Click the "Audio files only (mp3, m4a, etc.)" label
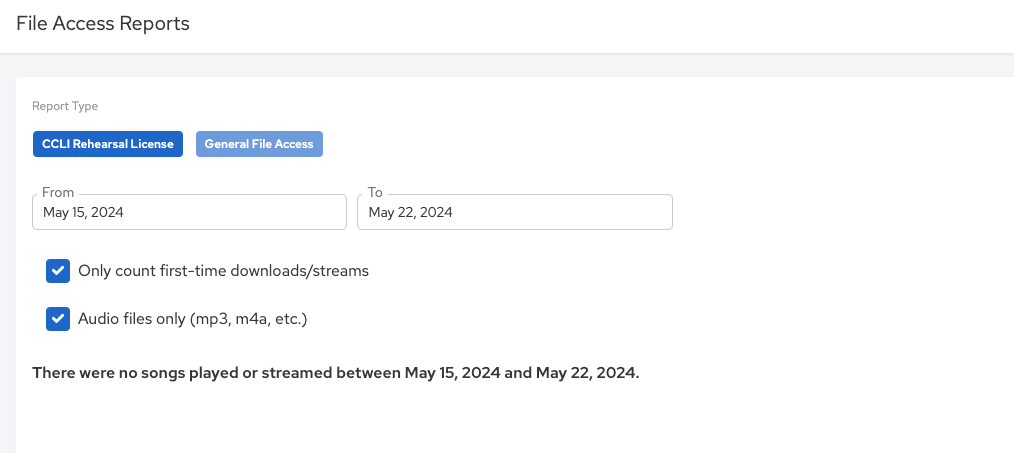1014x453 pixels. coord(192,319)
